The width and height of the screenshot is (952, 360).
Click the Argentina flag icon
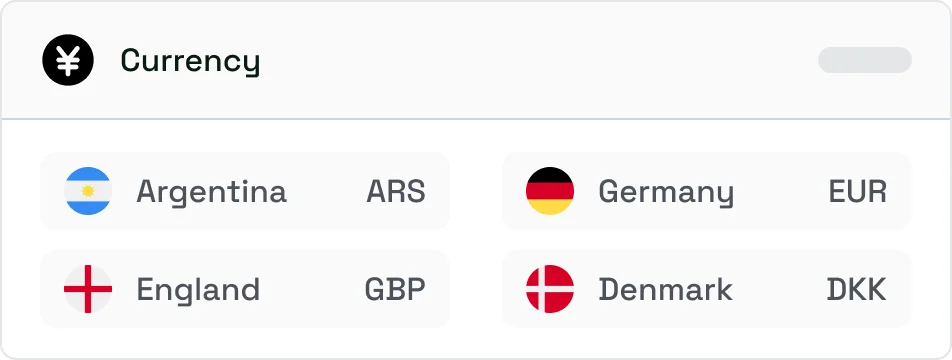(88, 191)
